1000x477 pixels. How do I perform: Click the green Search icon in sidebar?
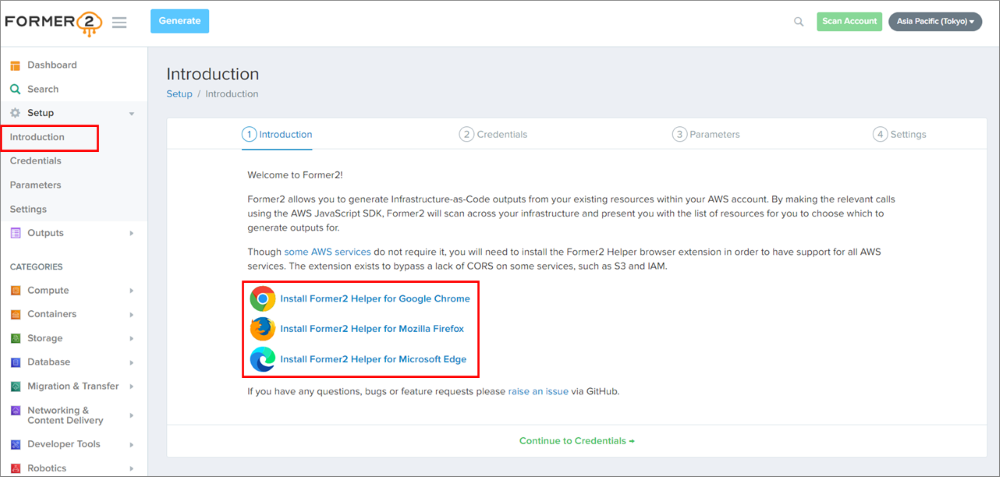[15, 89]
